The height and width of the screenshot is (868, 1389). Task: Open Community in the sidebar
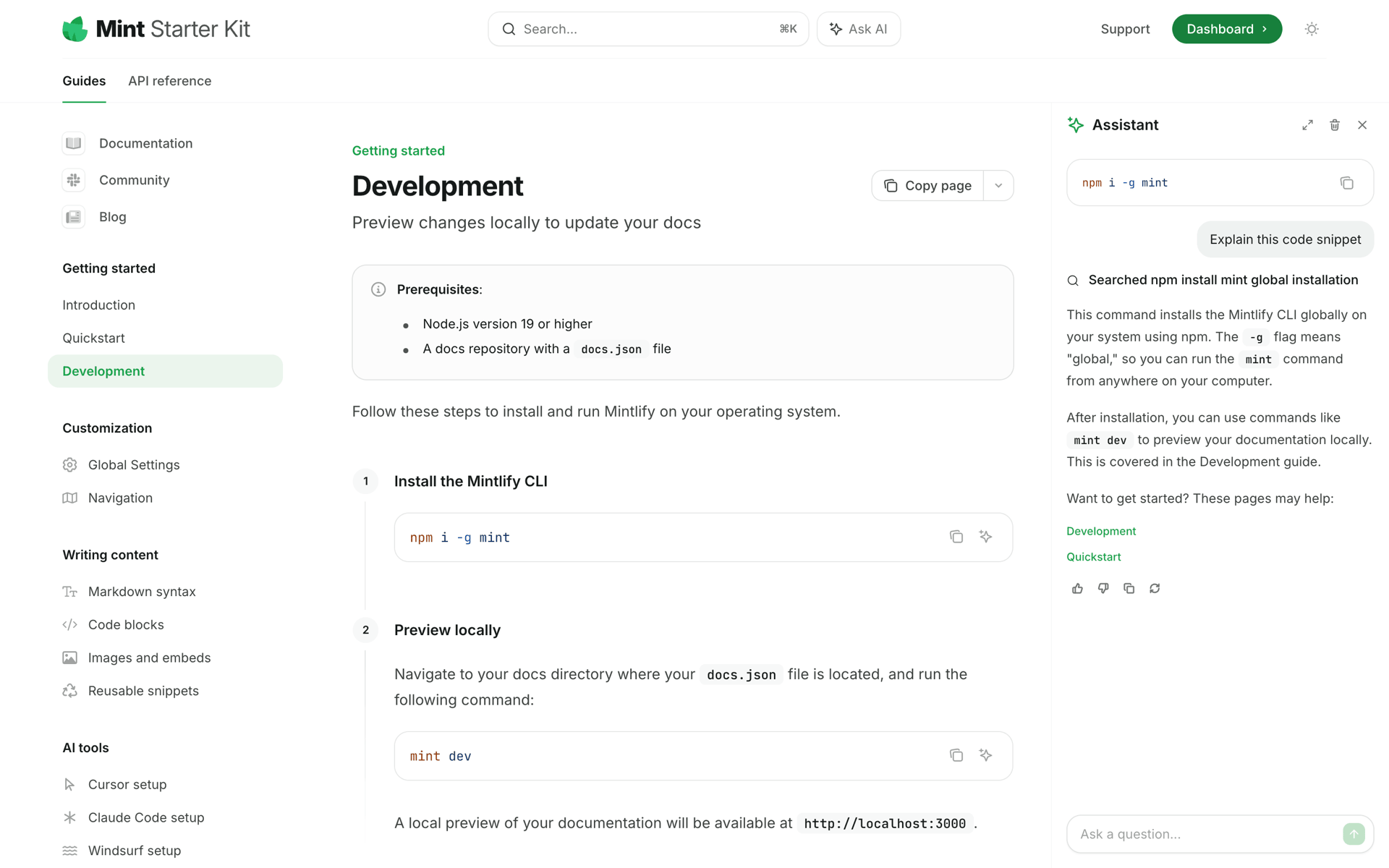(x=134, y=180)
